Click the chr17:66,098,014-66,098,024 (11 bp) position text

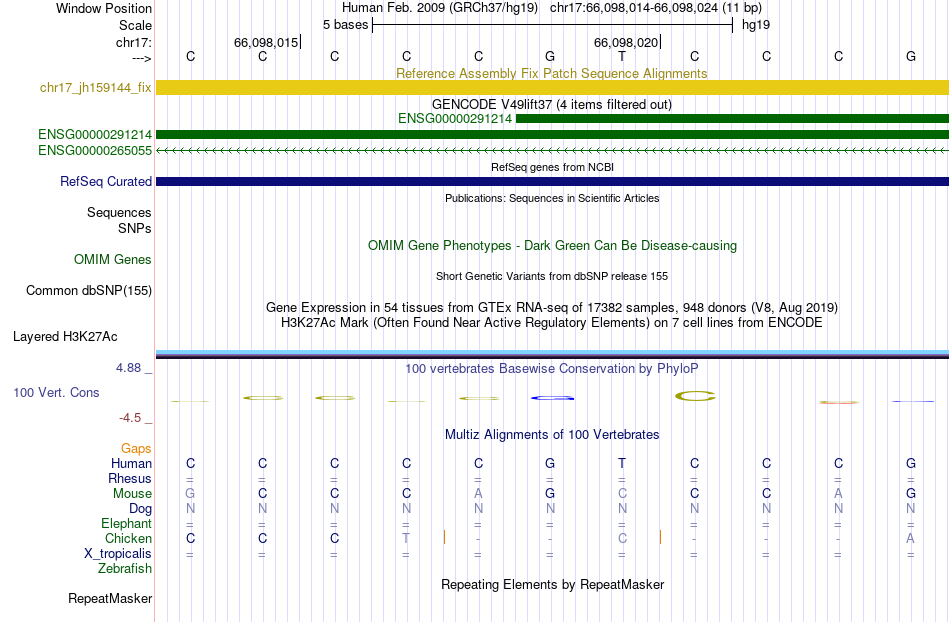656,8
